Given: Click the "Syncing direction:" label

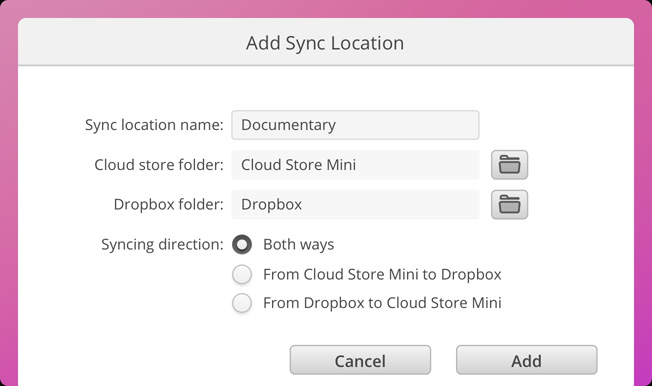Looking at the screenshot, I should pos(162,245).
